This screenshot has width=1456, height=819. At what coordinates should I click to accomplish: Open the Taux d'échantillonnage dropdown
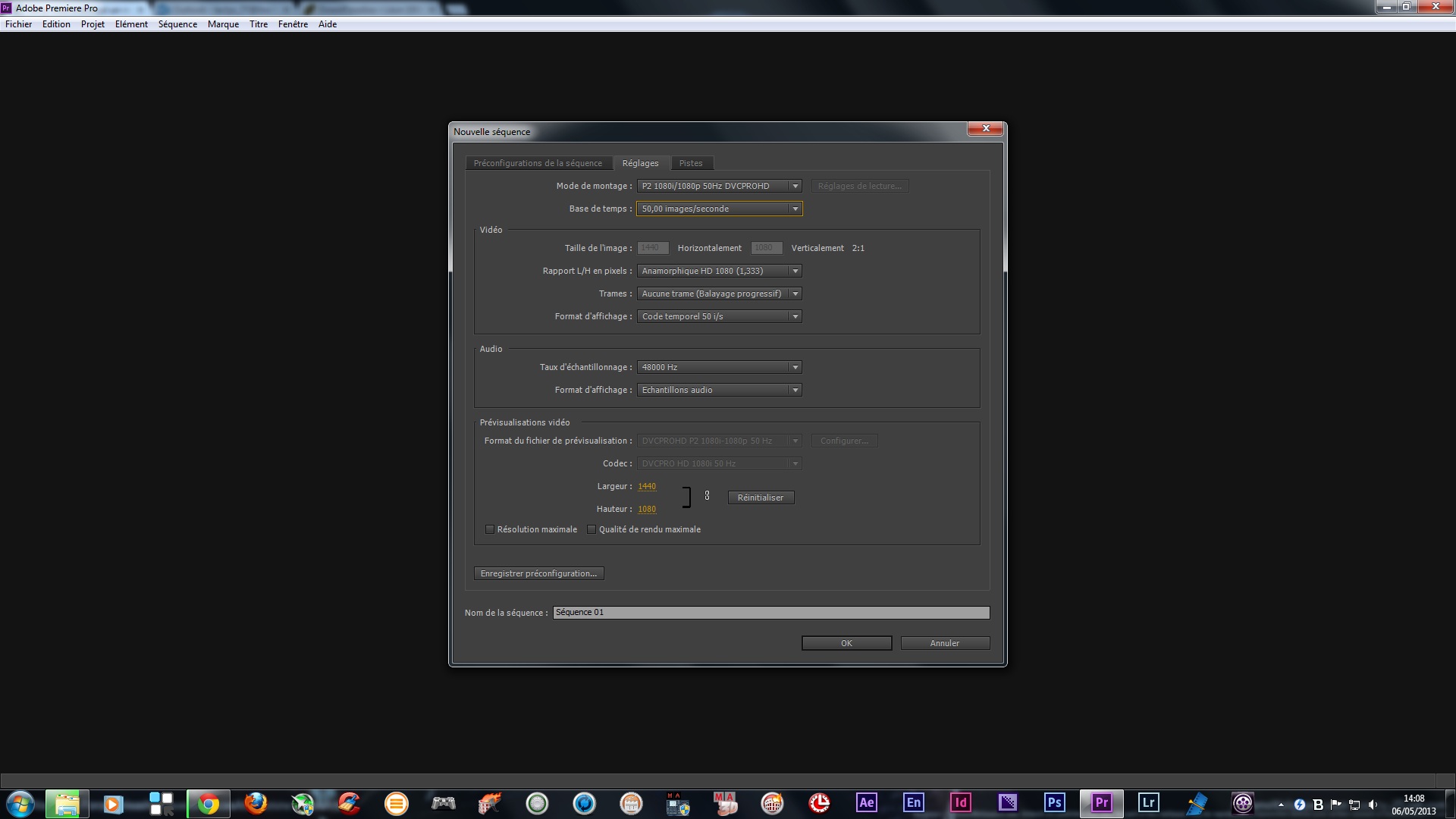click(718, 367)
